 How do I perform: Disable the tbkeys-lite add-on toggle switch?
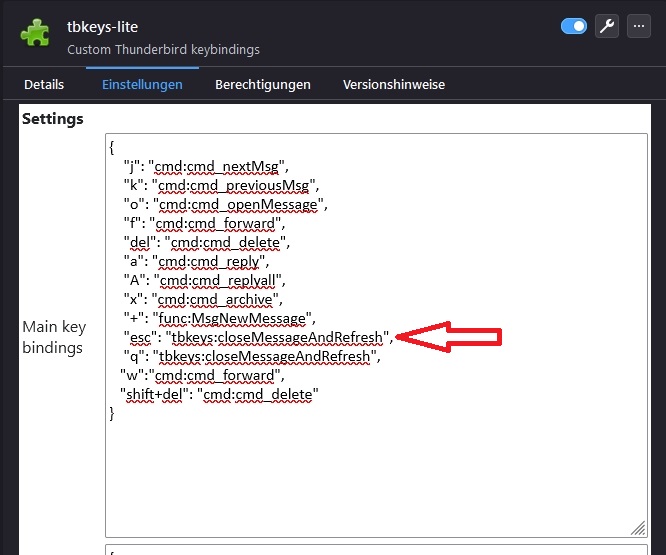[x=574, y=27]
